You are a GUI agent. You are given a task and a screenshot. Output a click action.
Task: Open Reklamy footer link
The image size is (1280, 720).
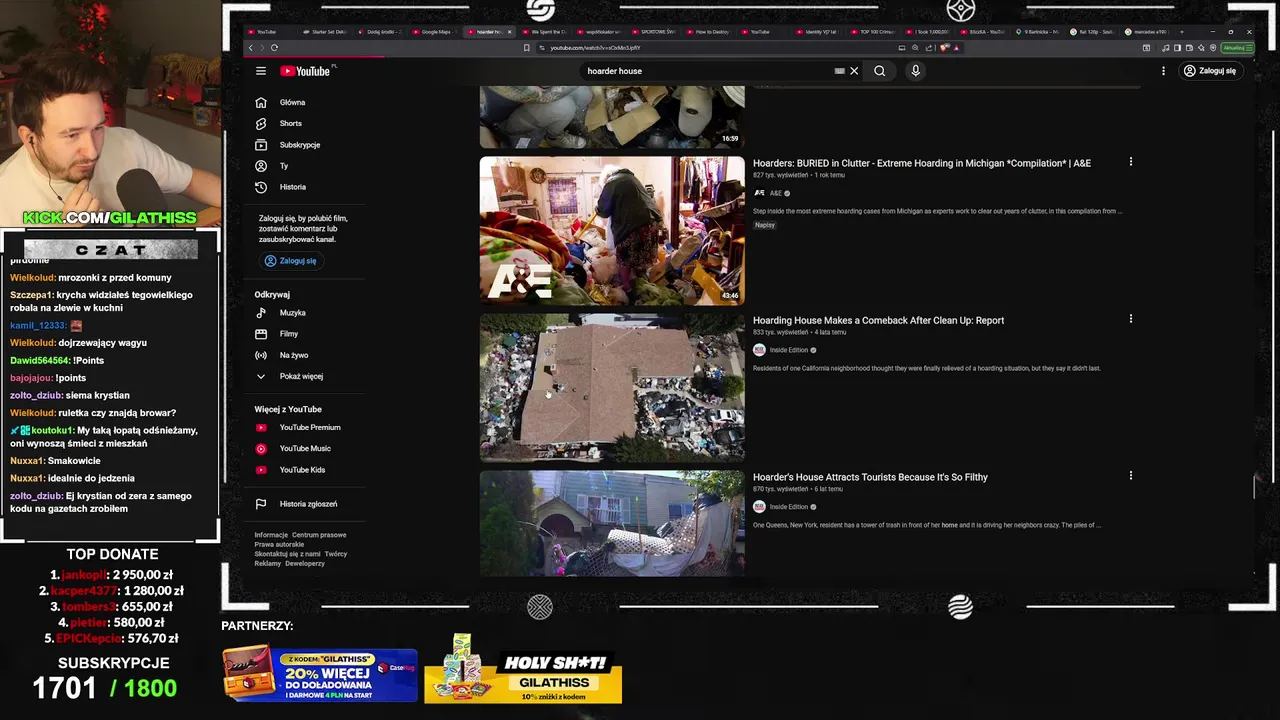click(267, 563)
